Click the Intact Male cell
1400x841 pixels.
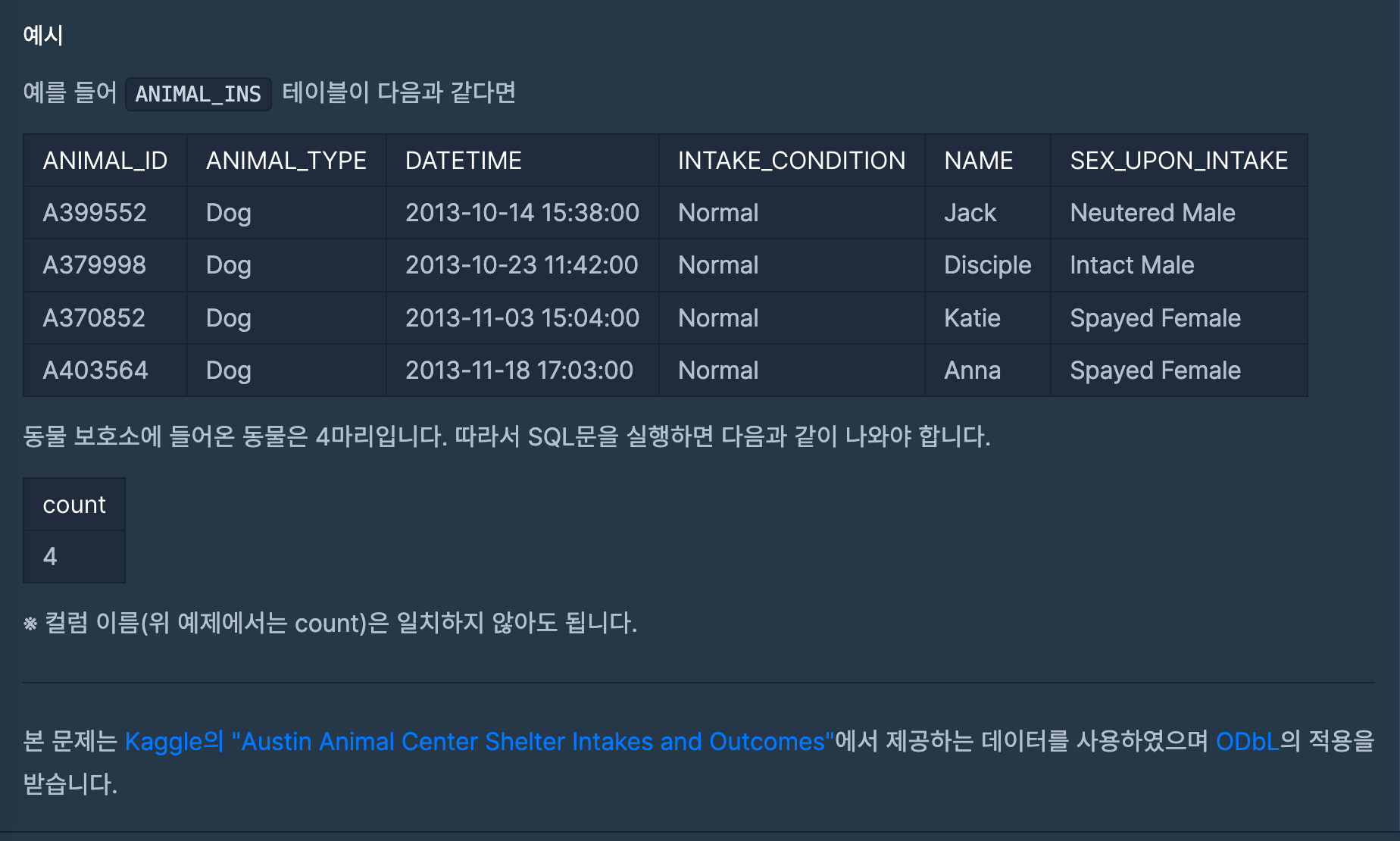(1132, 265)
